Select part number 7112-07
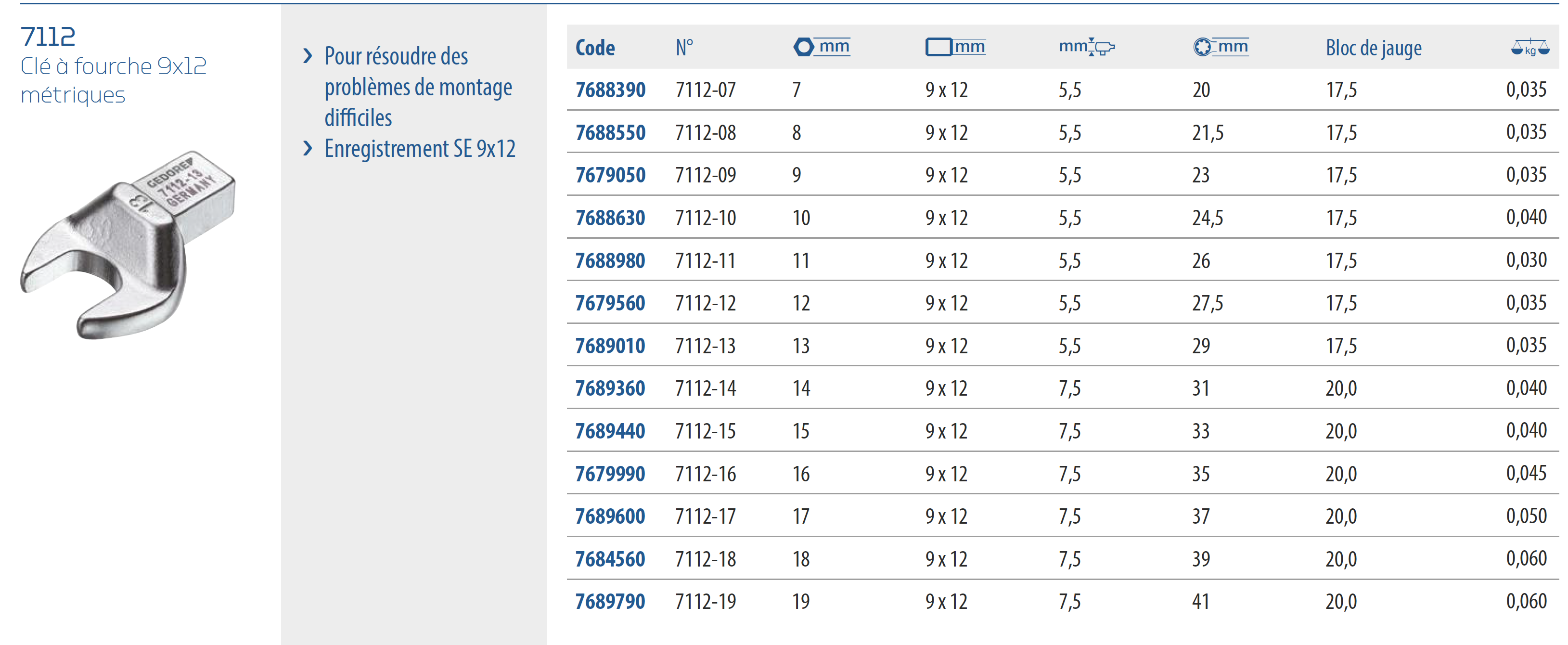1568x645 pixels. coord(706,90)
